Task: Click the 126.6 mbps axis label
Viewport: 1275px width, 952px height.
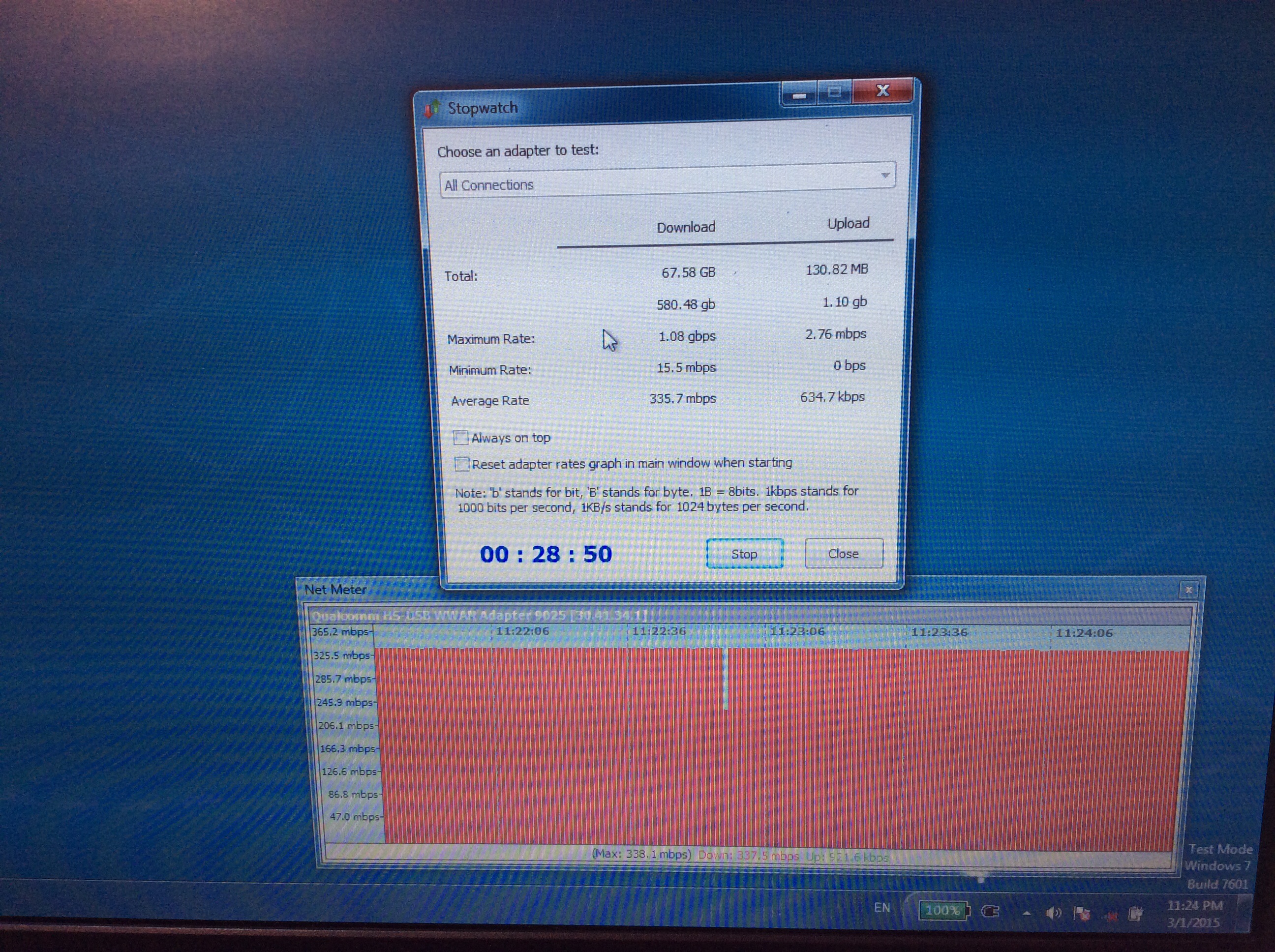Action: pyautogui.click(x=349, y=772)
